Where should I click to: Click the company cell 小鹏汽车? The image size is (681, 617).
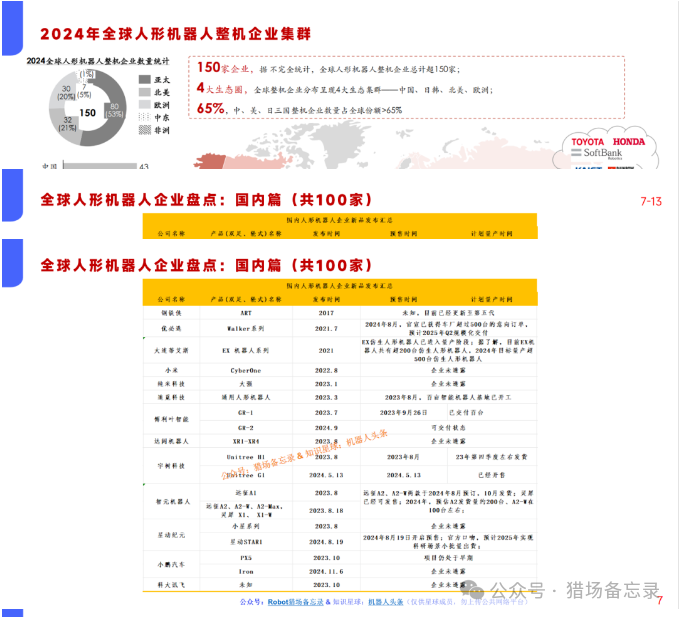tap(172, 564)
